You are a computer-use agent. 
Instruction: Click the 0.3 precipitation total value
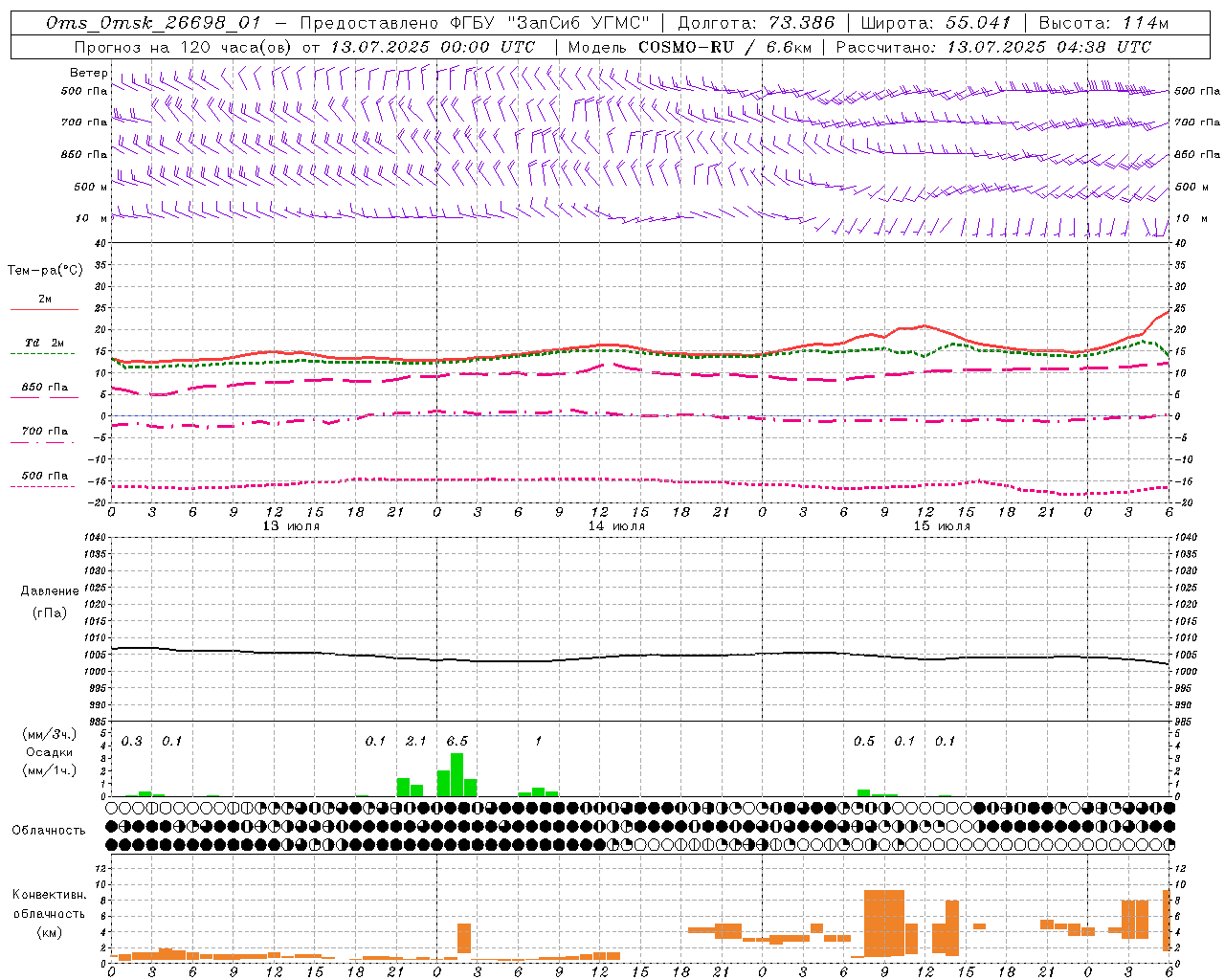point(132,741)
